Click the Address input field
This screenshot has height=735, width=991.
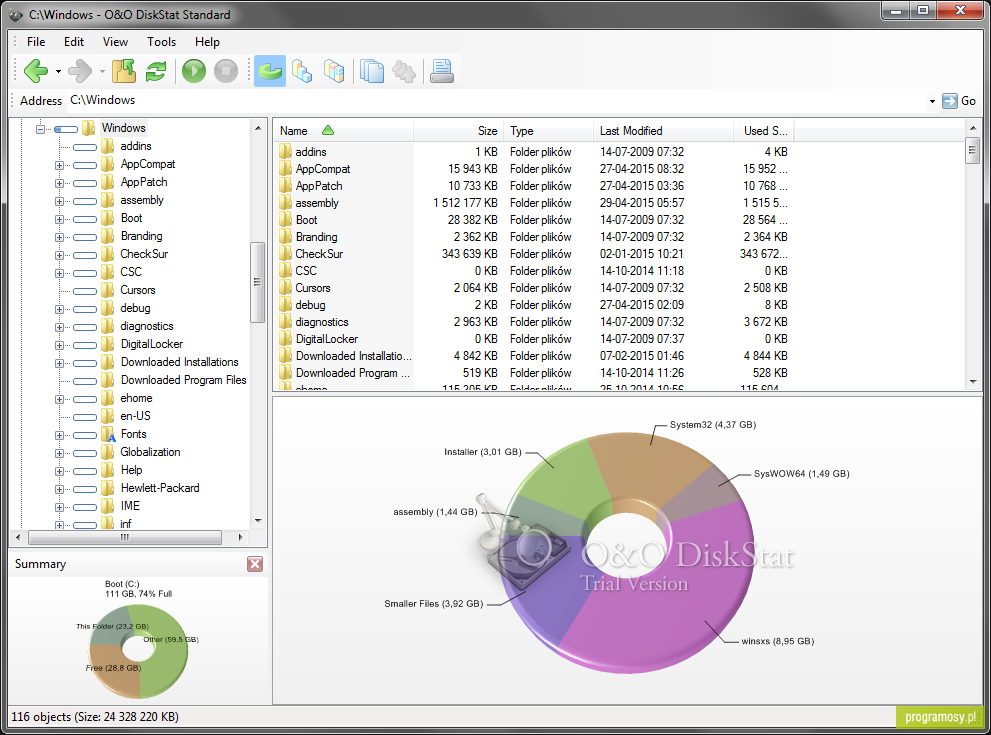pyautogui.click(x=496, y=100)
